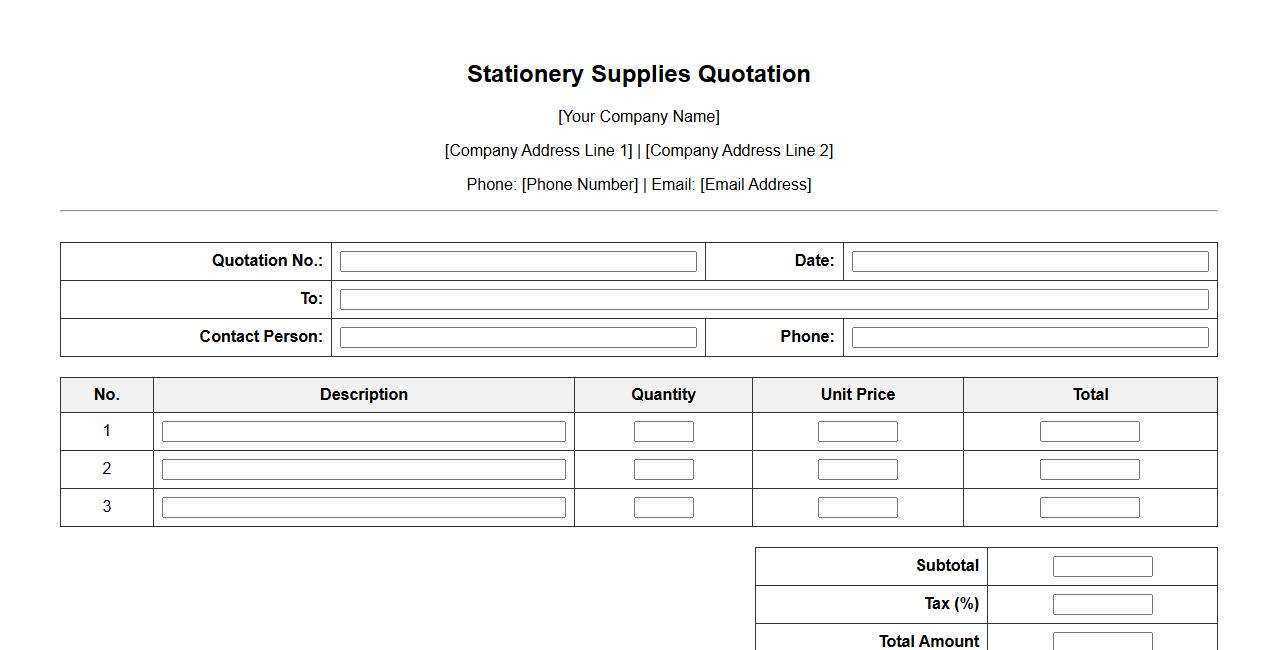Click the Description field in row 3
1278x650 pixels.
tap(364, 508)
